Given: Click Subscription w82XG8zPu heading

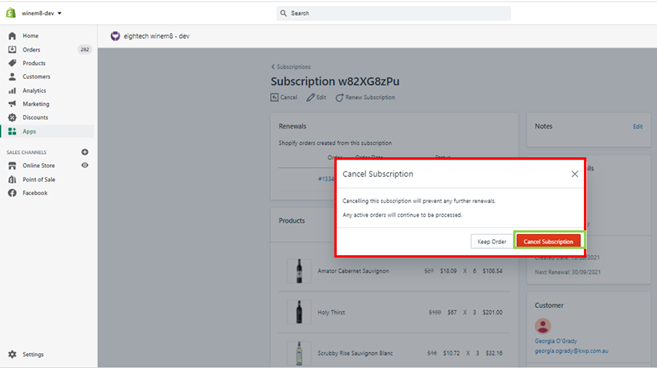Looking at the screenshot, I should (335, 81).
